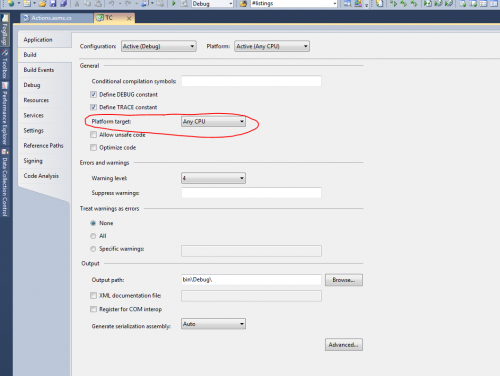500x376 pixels.
Task: Open the Debug solution configuration combo
Action: (212, 3)
